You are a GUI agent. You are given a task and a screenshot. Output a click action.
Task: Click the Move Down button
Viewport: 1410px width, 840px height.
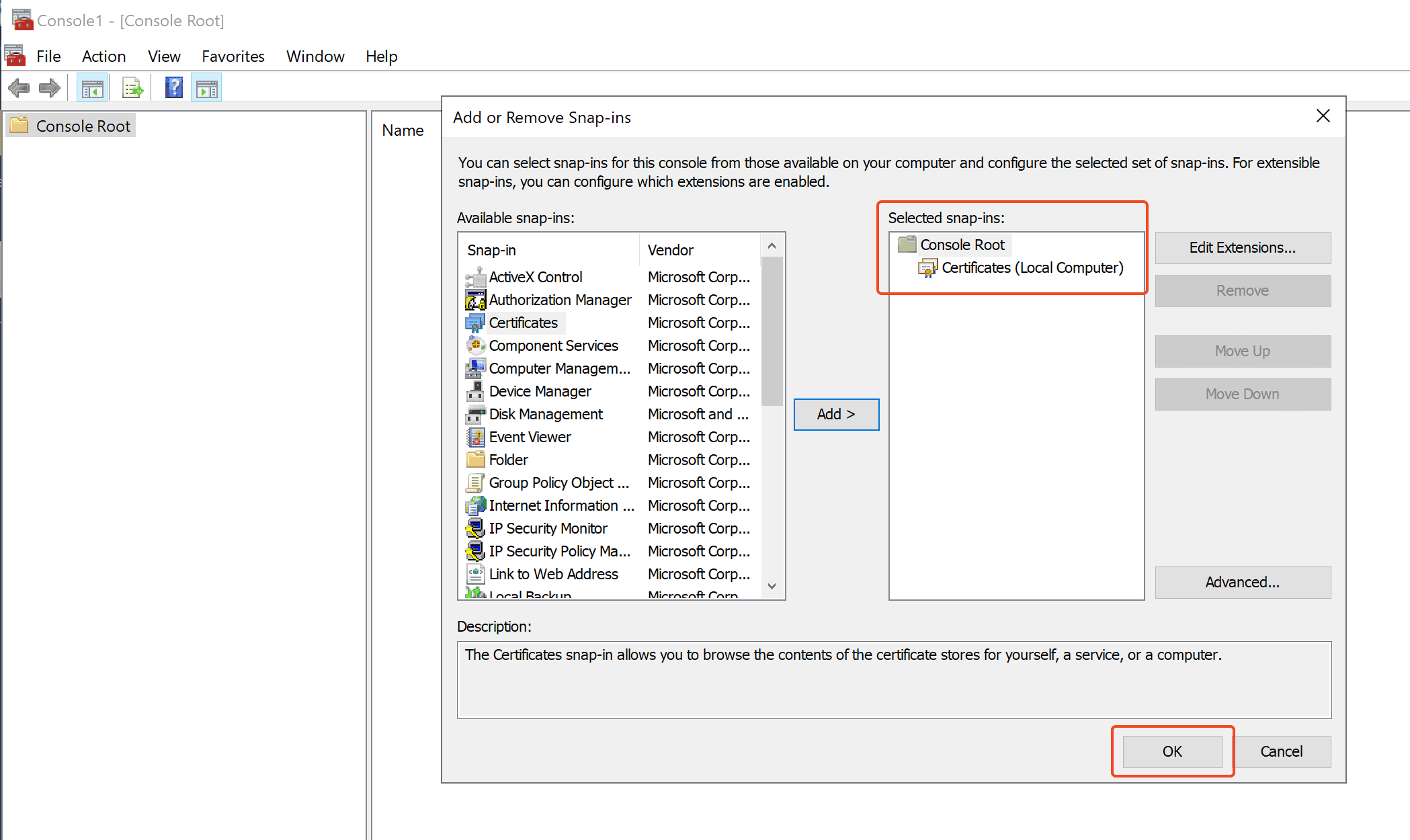tap(1243, 394)
